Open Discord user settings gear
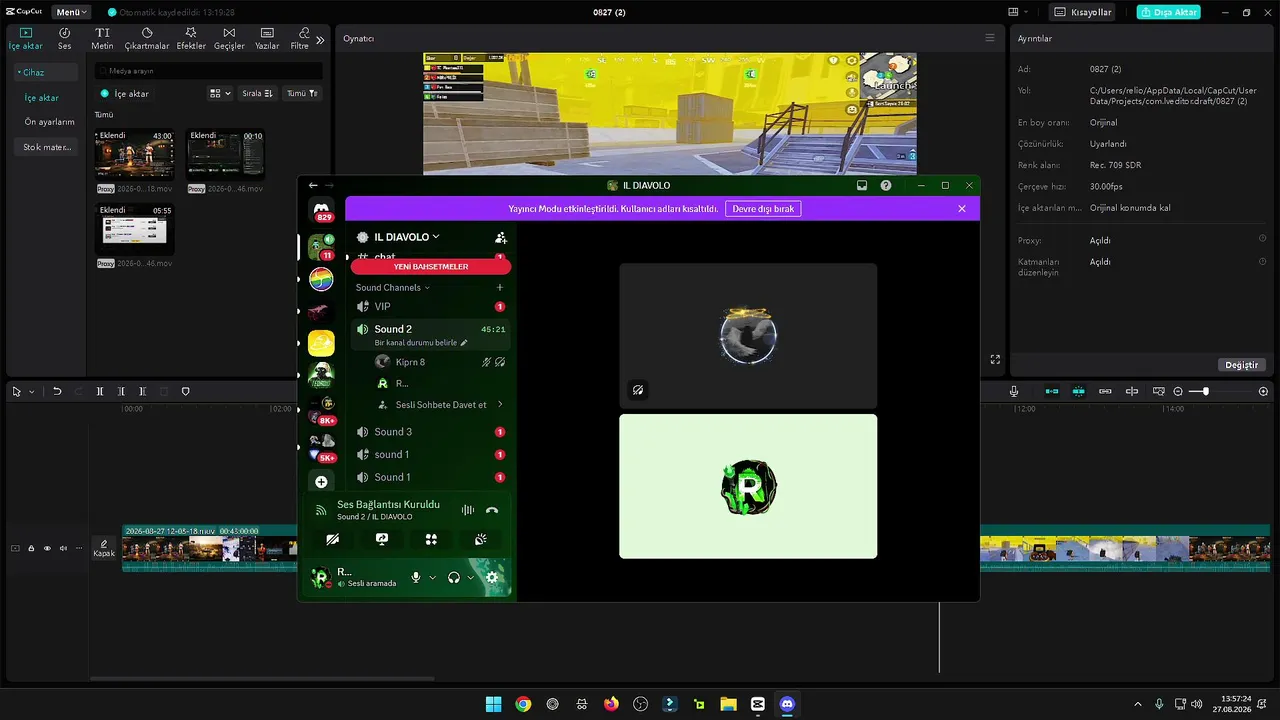This screenshot has width=1280, height=720. [x=492, y=577]
